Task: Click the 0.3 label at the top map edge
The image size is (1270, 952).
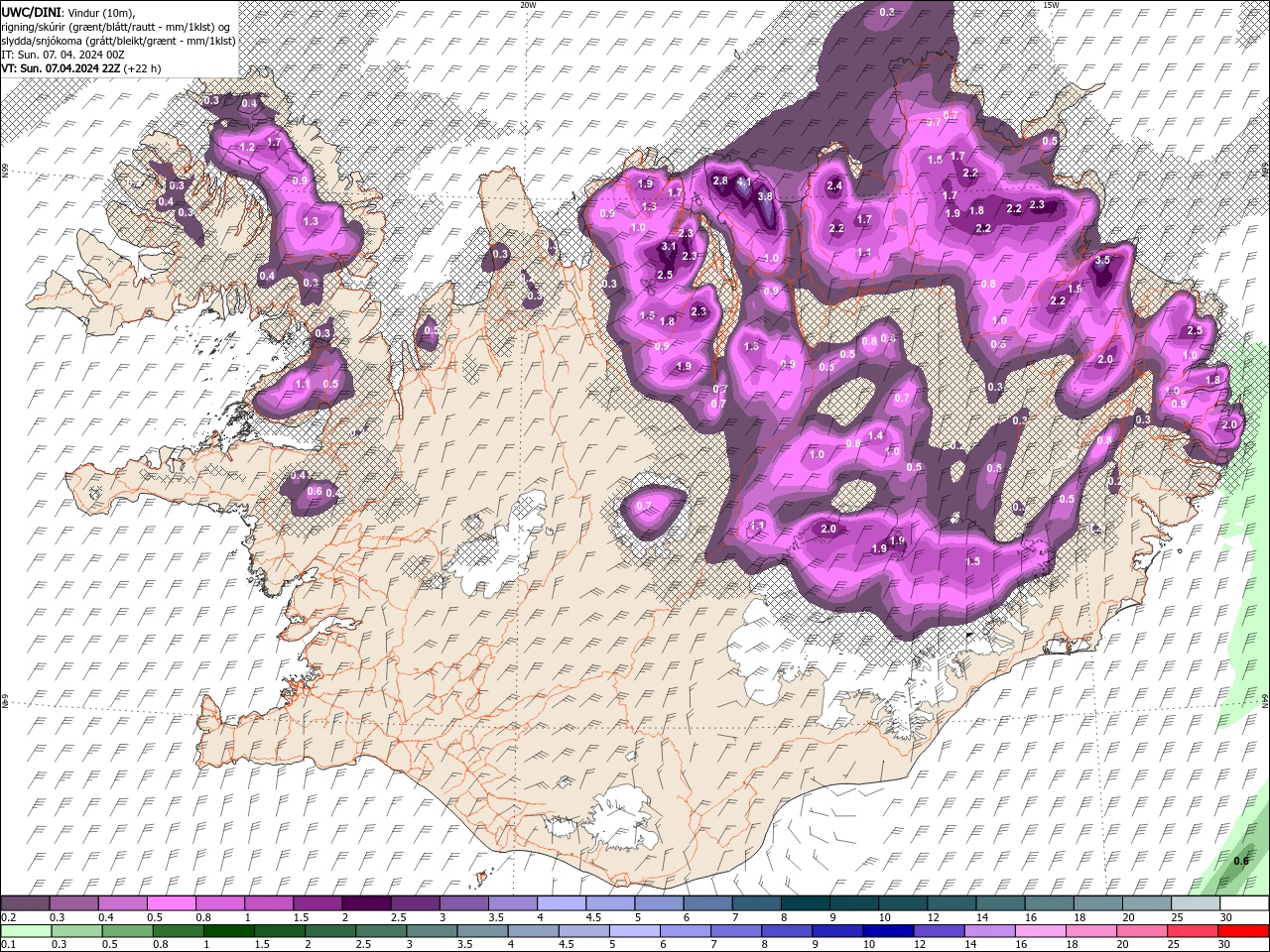Action: pos(888,12)
